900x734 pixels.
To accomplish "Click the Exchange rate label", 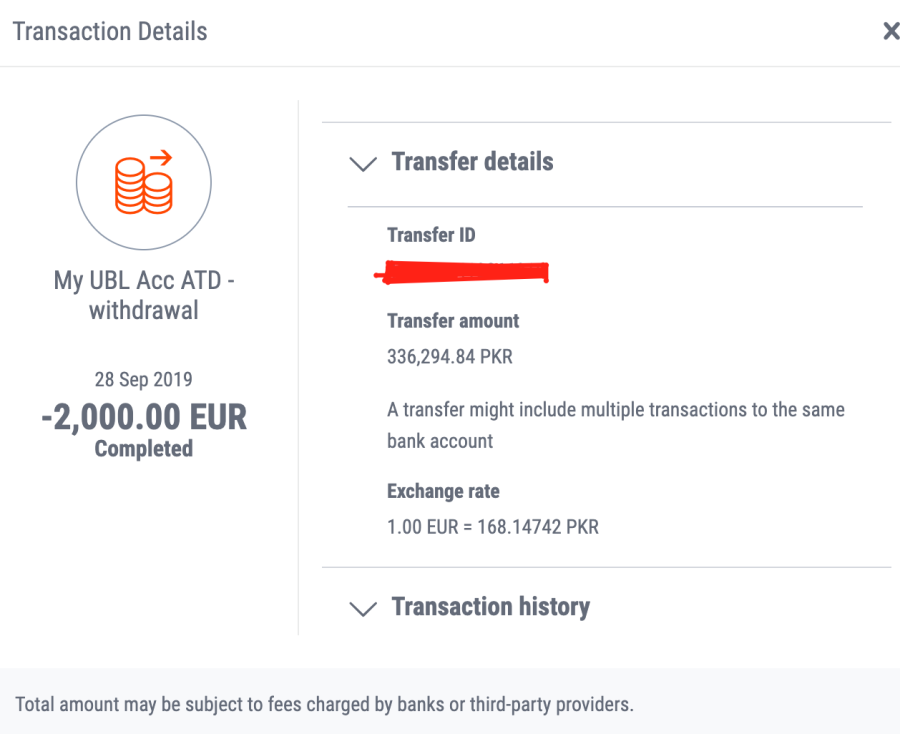I will click(x=443, y=491).
